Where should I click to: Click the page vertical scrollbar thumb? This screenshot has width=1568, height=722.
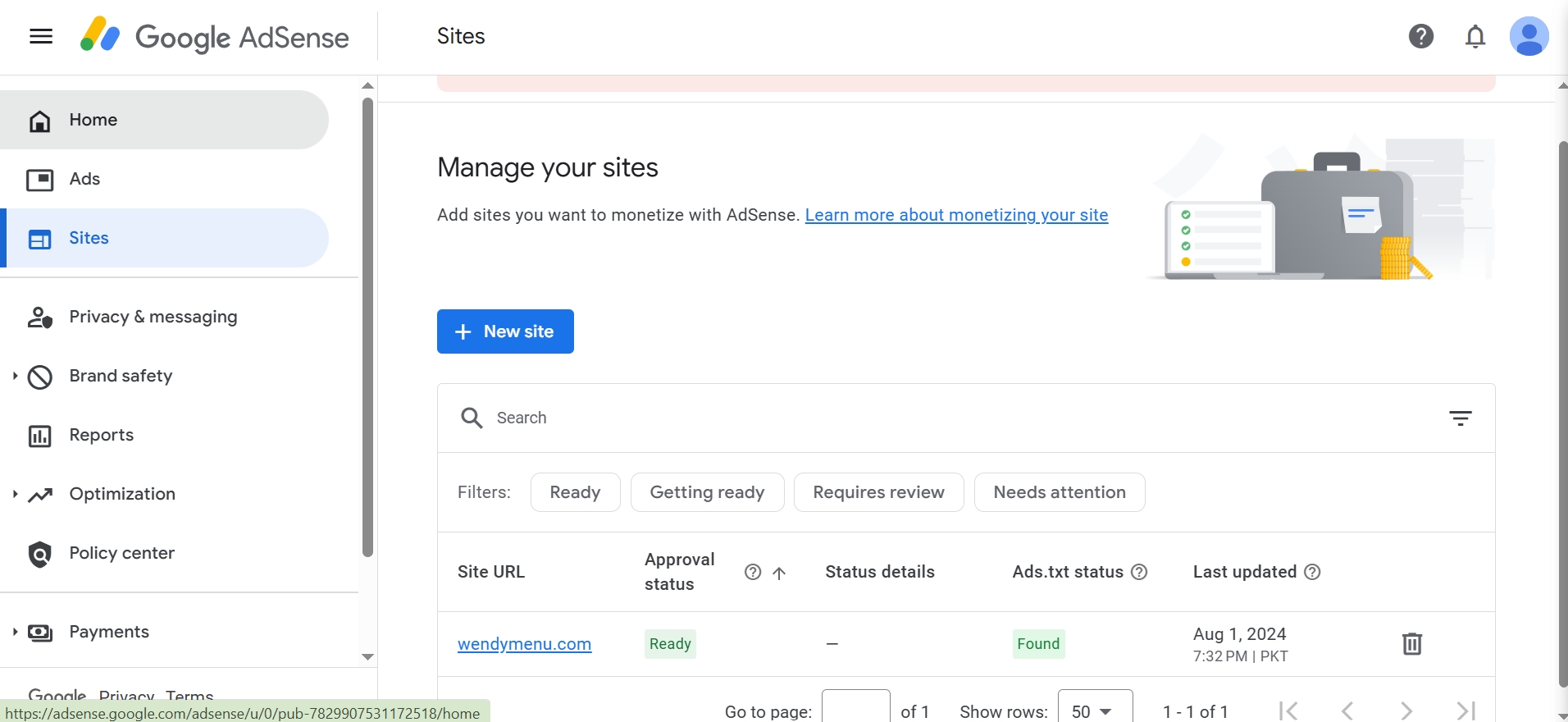1563,414
